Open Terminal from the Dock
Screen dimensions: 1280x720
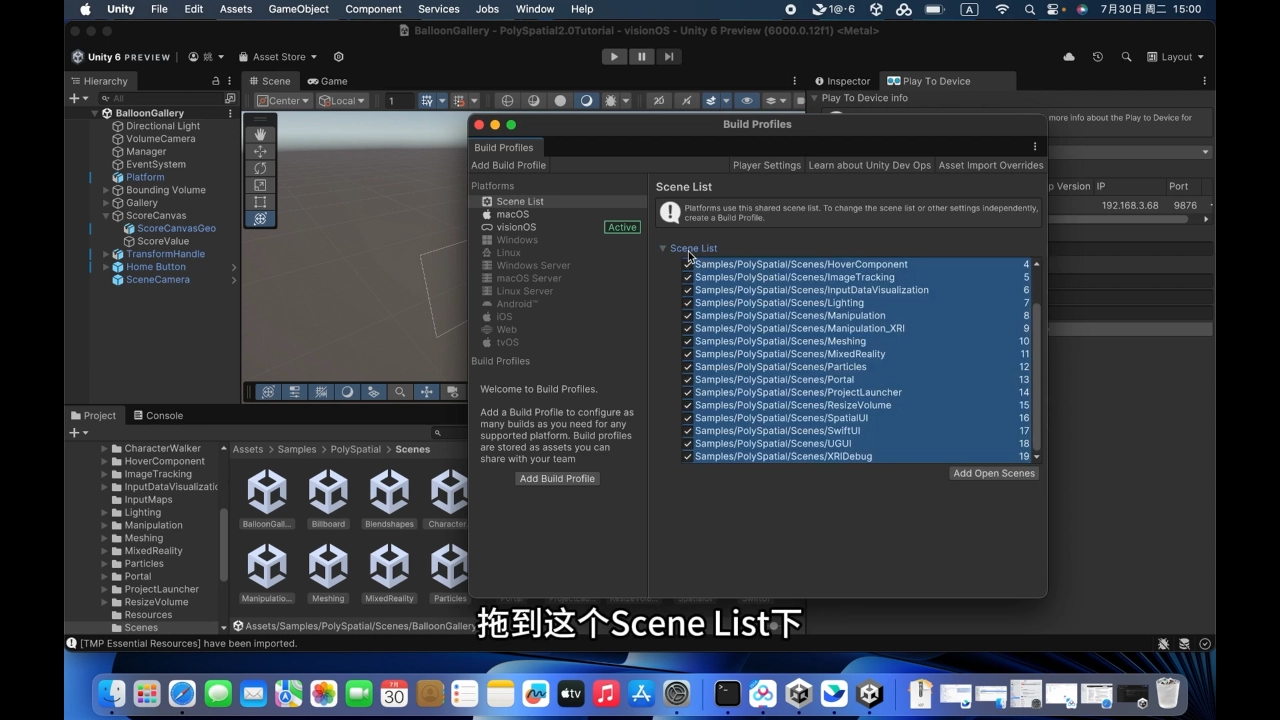(728, 693)
